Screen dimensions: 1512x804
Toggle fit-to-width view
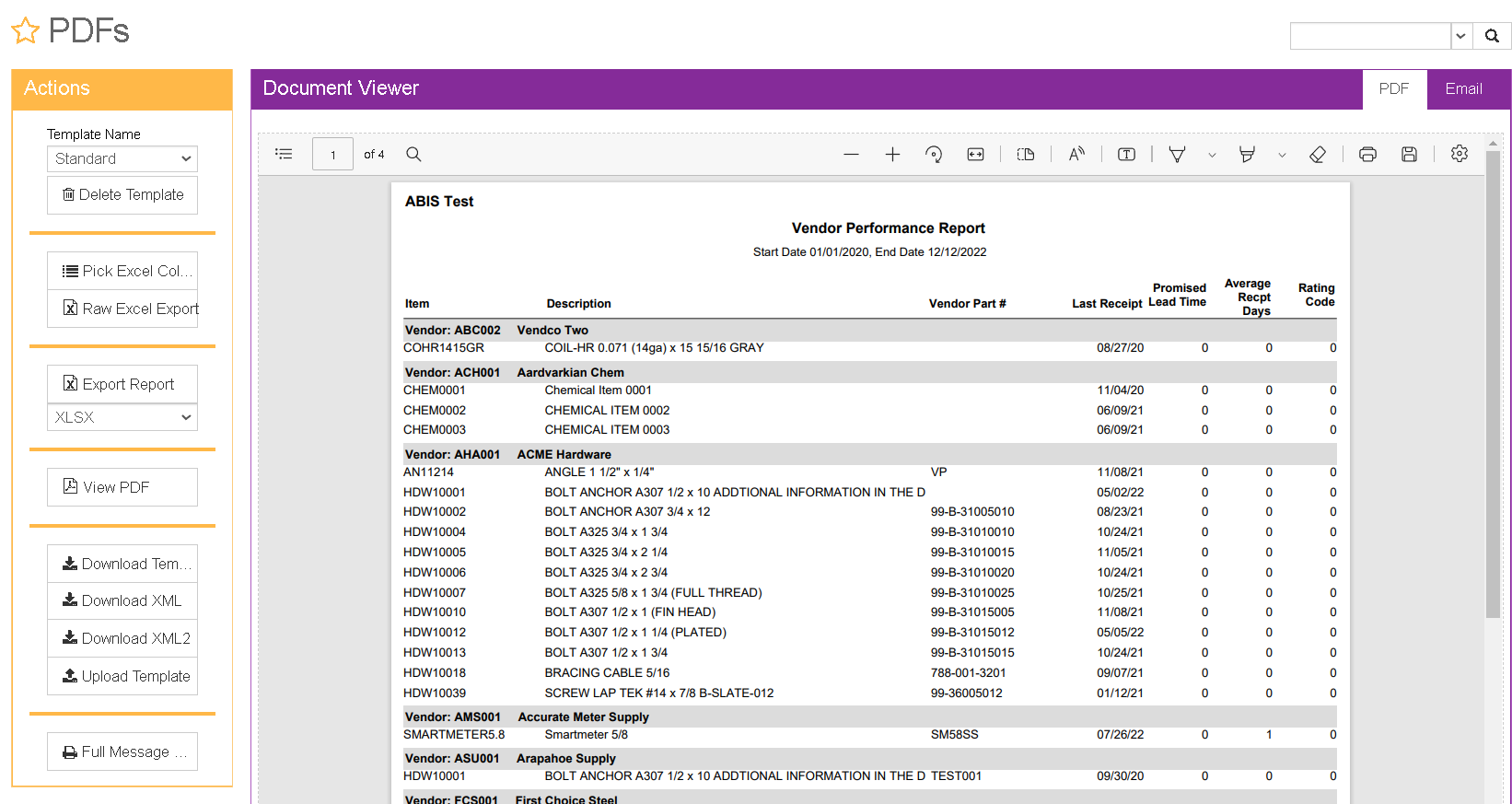coord(975,155)
